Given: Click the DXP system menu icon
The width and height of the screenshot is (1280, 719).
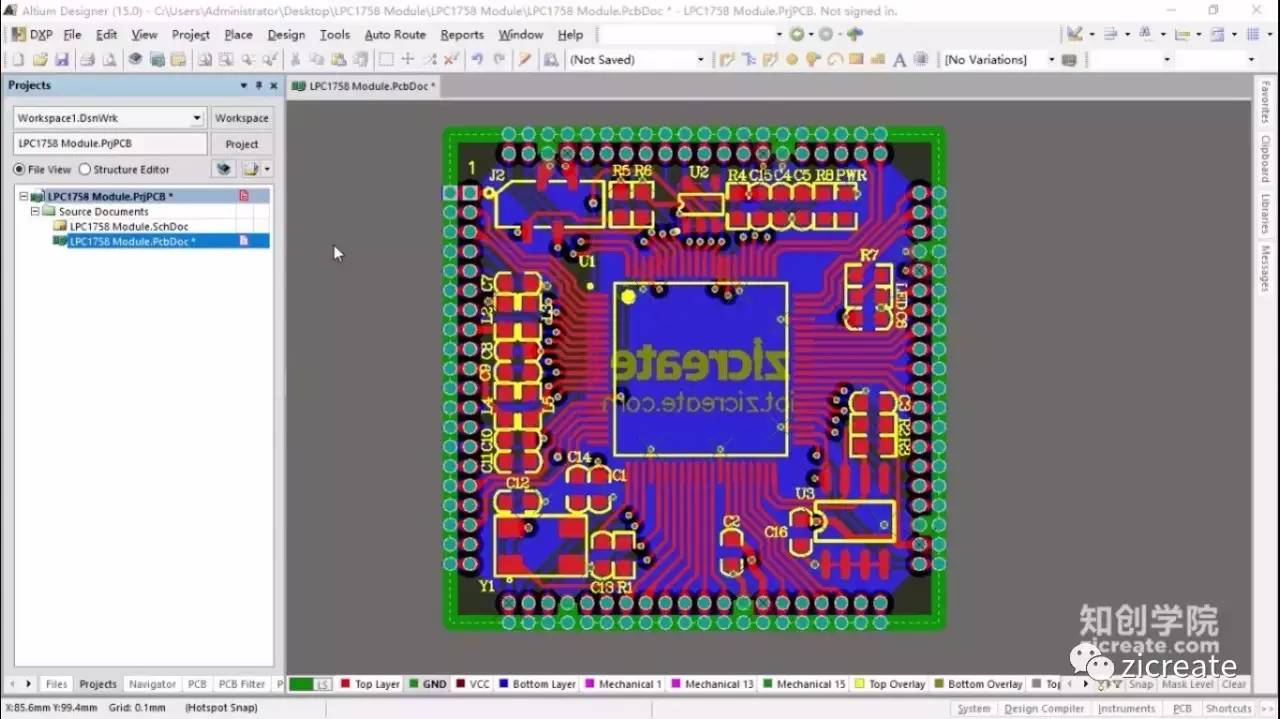Looking at the screenshot, I should point(32,34).
